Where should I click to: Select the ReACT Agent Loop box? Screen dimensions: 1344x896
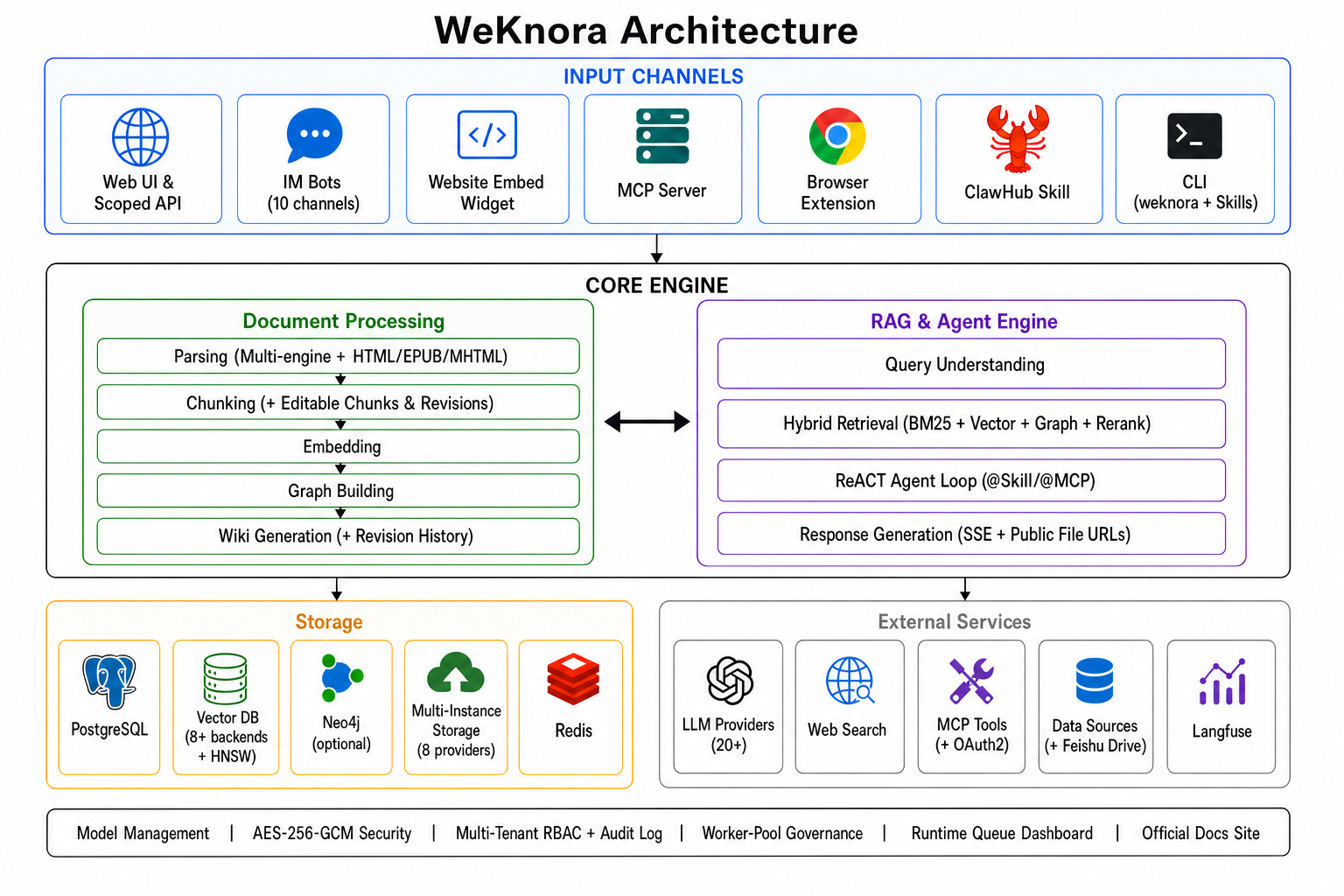coord(971,481)
